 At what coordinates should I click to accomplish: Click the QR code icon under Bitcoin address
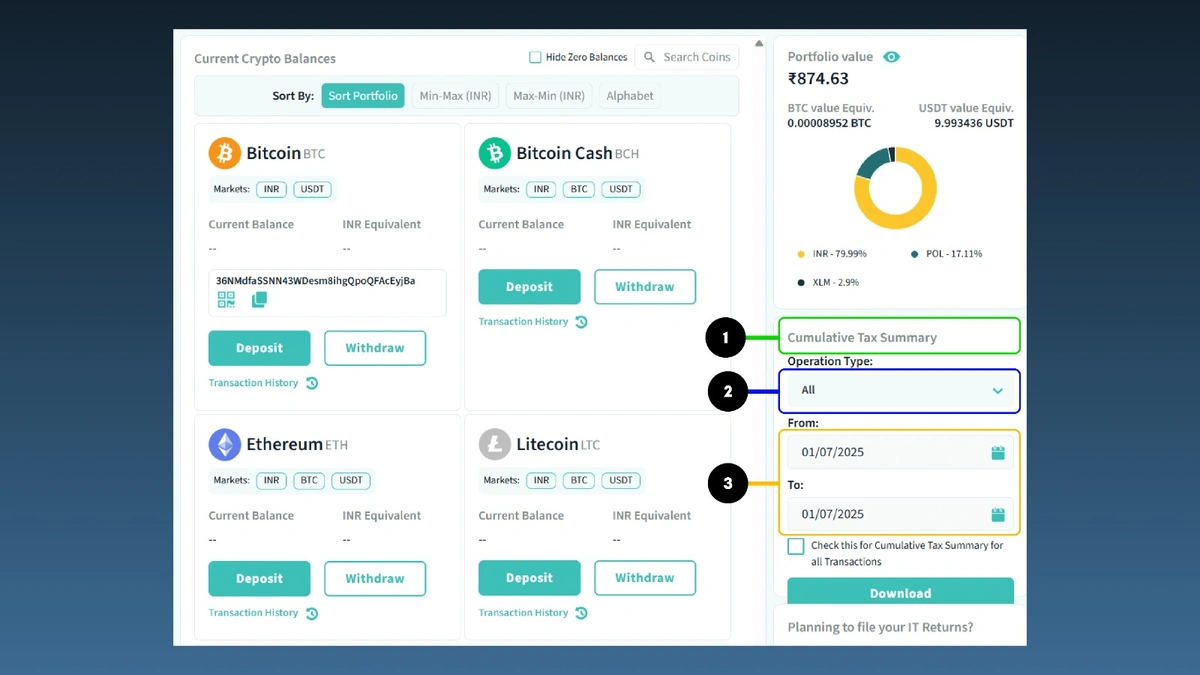point(226,299)
